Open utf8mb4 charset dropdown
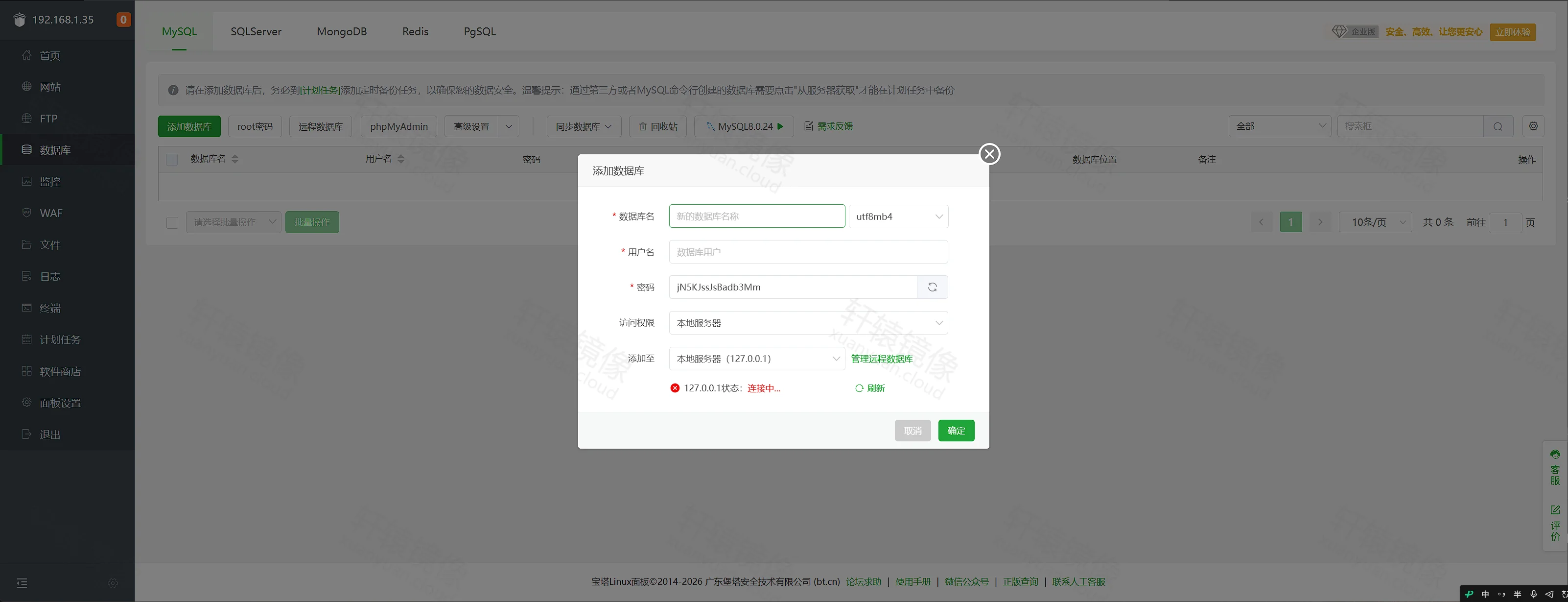The height and width of the screenshot is (602, 1568). pos(898,217)
